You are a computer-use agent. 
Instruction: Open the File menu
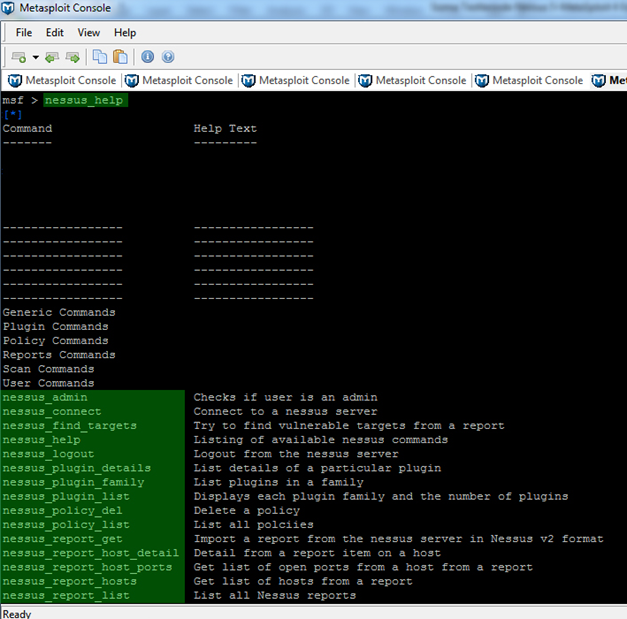pos(24,32)
